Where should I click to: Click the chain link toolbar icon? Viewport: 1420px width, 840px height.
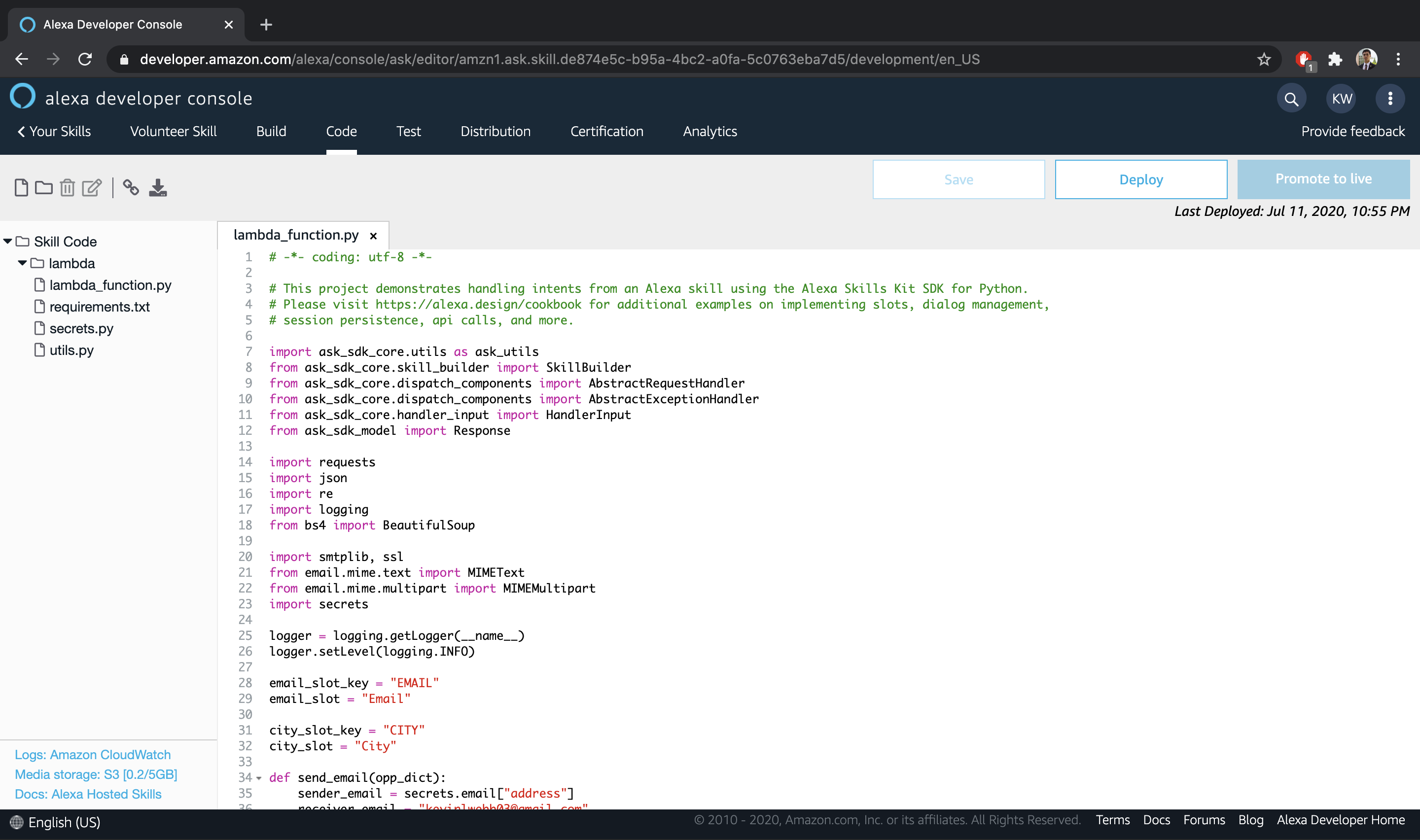[131, 187]
